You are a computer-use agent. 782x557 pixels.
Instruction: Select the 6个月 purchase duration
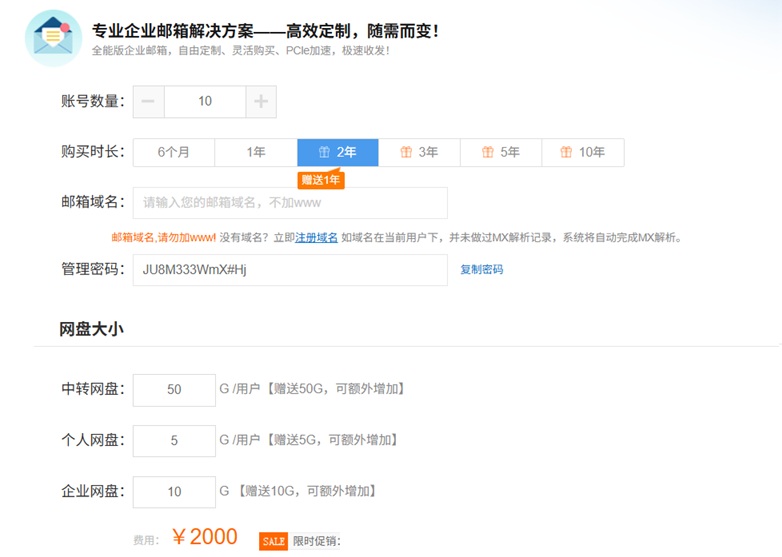pyautogui.click(x=174, y=152)
